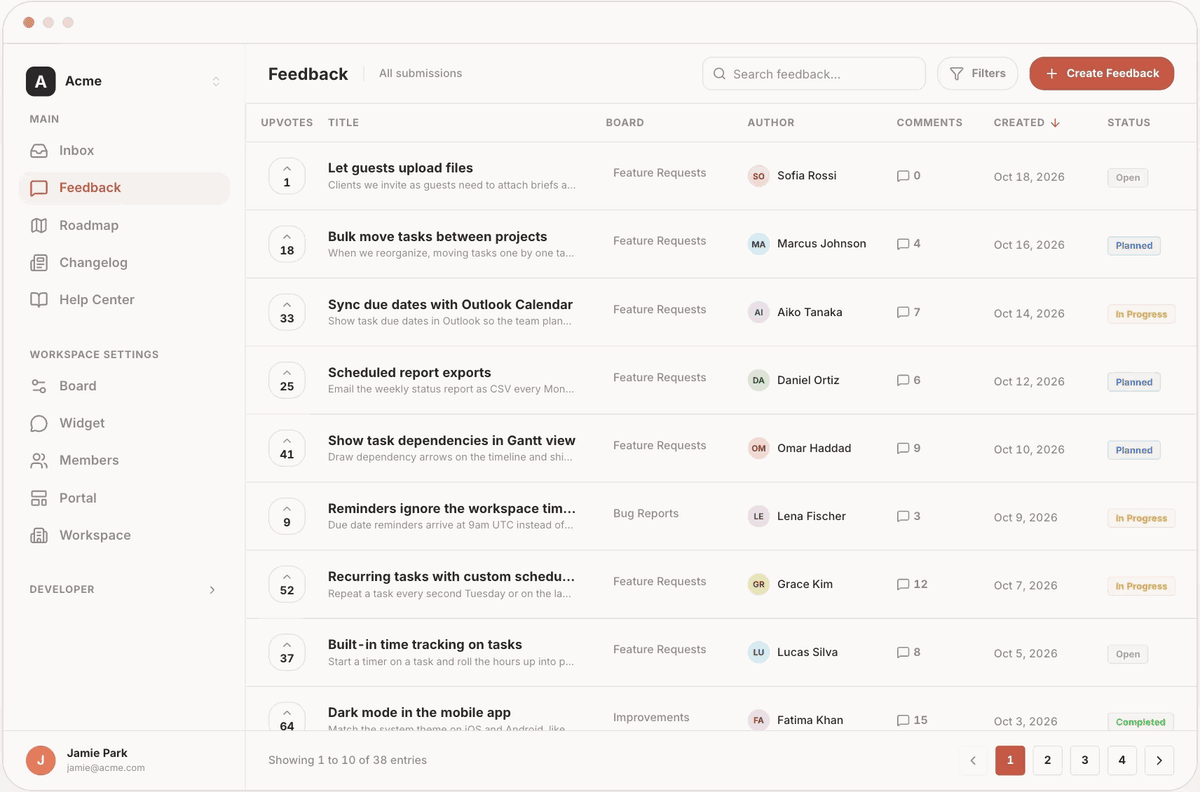Click Planned badge on Bulk move tasks

(1134, 246)
